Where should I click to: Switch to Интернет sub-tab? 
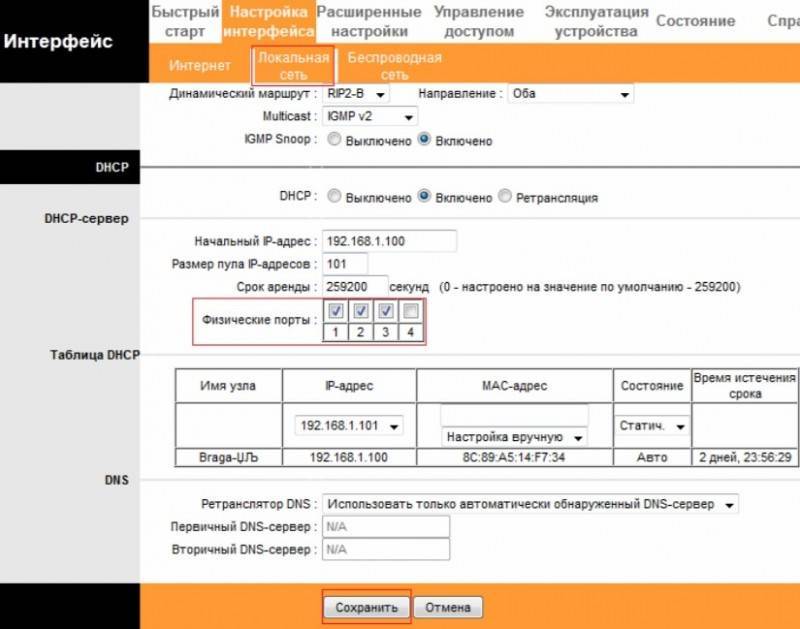[x=199, y=65]
